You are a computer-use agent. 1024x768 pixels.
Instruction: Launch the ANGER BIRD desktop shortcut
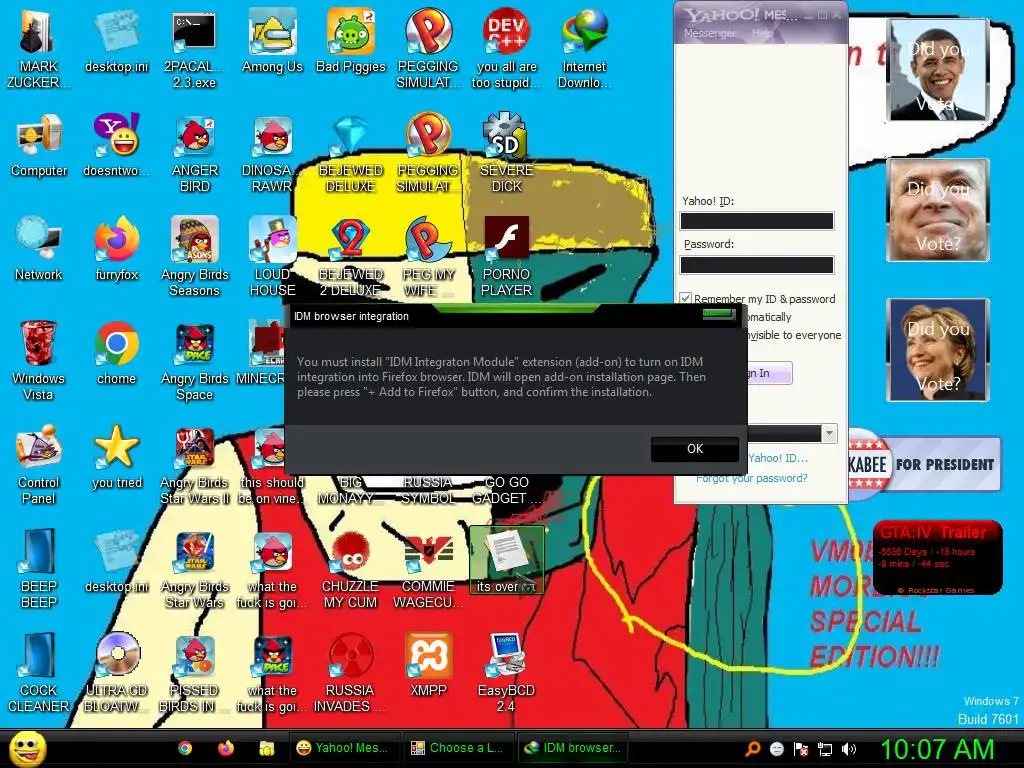click(194, 153)
